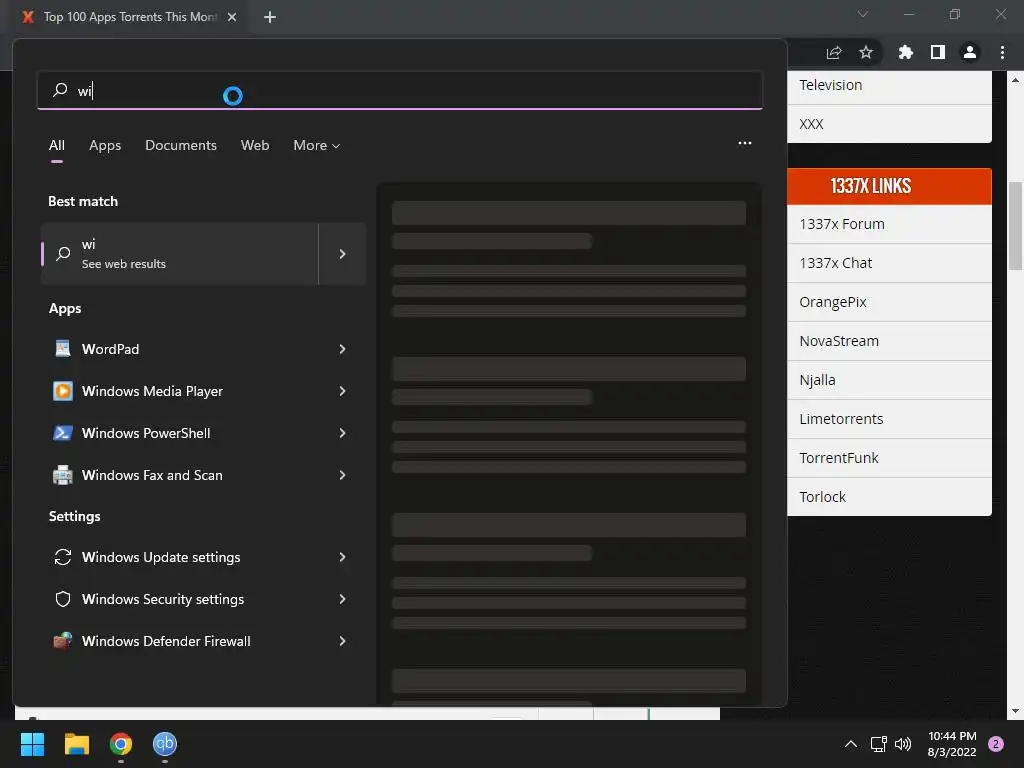Open Chrome tab search chevron
The image size is (1024, 768).
pos(863,14)
